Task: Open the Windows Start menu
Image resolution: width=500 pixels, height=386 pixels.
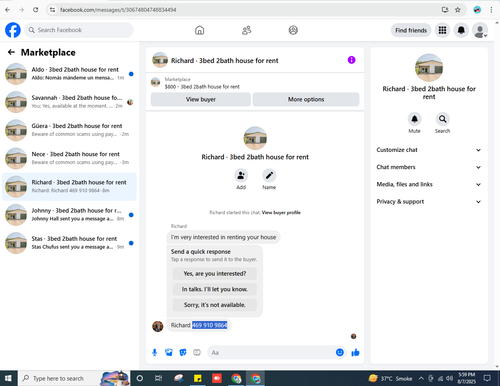Action: [x=8, y=378]
